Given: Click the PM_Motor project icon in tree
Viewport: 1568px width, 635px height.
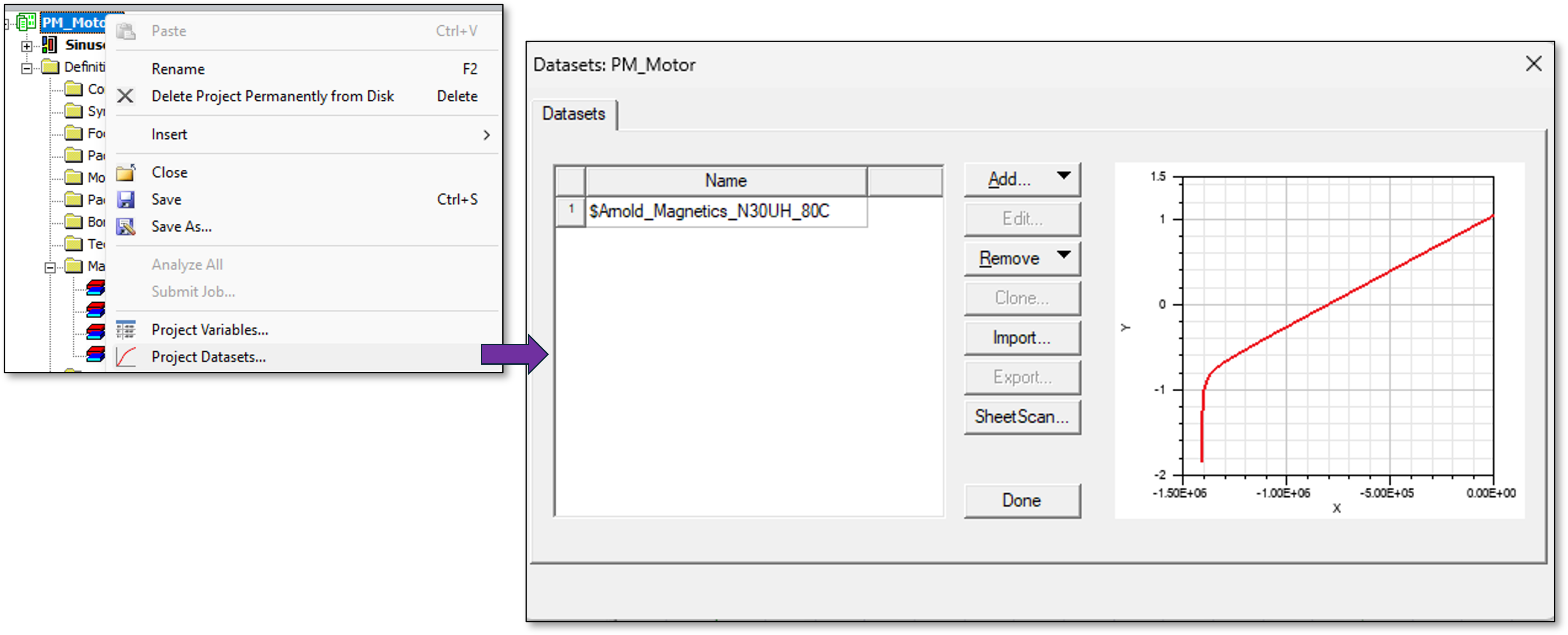Looking at the screenshot, I should pyautogui.click(x=26, y=23).
